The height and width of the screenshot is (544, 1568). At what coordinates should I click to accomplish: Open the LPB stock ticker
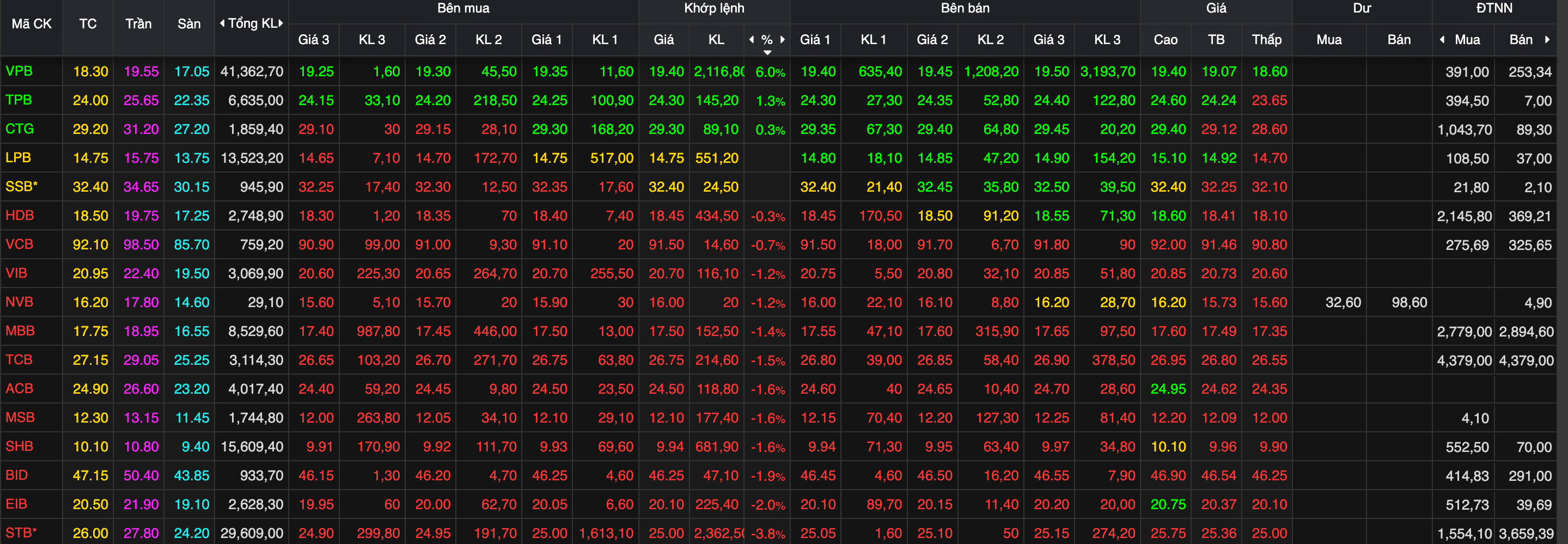19,157
